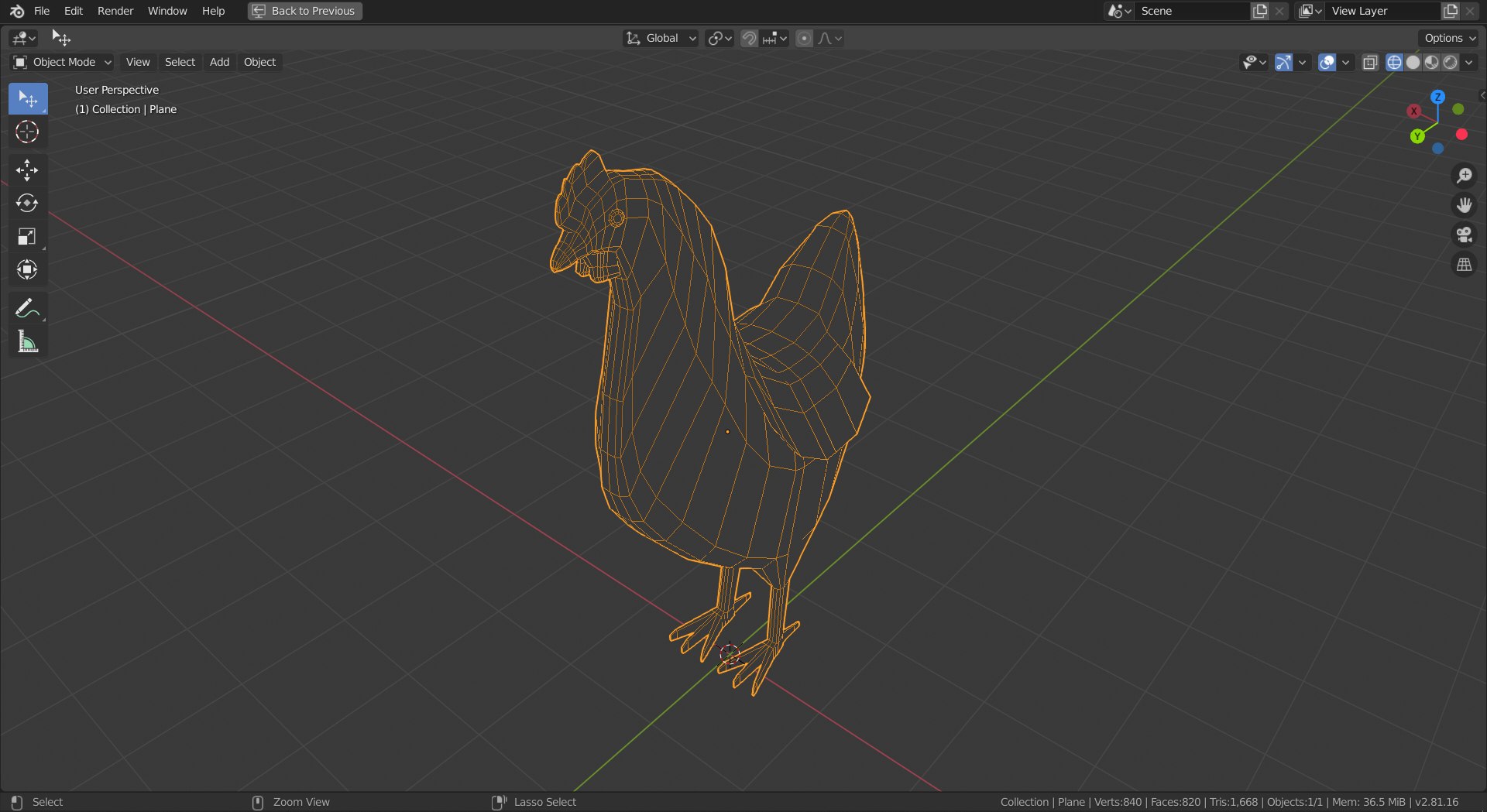The height and width of the screenshot is (812, 1487).
Task: Click the Z axis on navigation gizmo
Action: (x=1438, y=97)
